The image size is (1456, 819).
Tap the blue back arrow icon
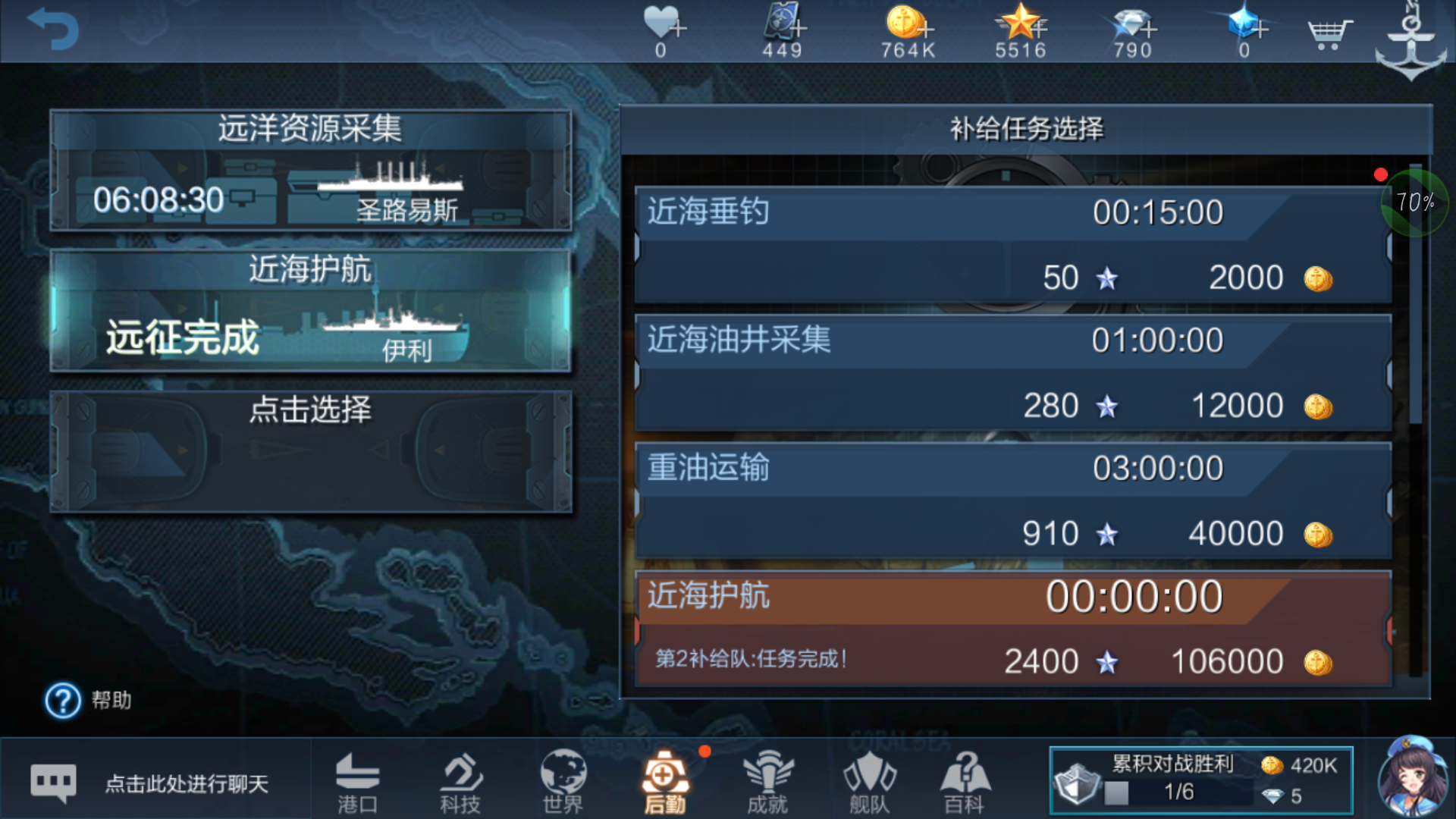[x=53, y=29]
